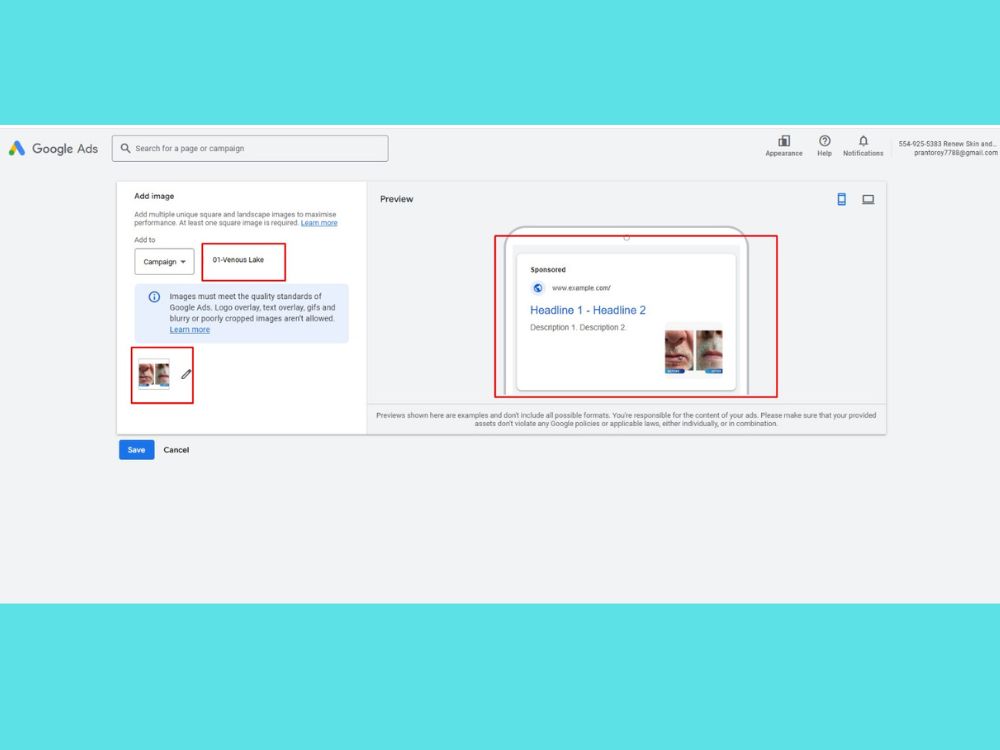
Task: Switch preview to desktop laptop view
Action: (x=868, y=200)
